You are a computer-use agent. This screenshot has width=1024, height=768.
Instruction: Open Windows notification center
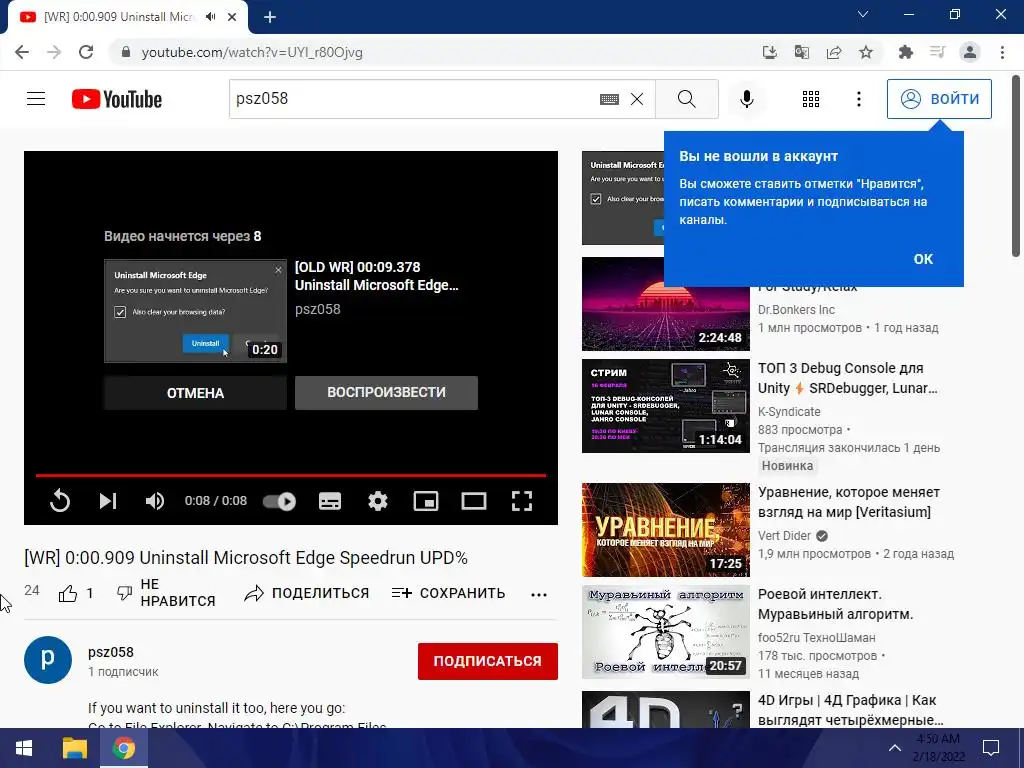(991, 748)
